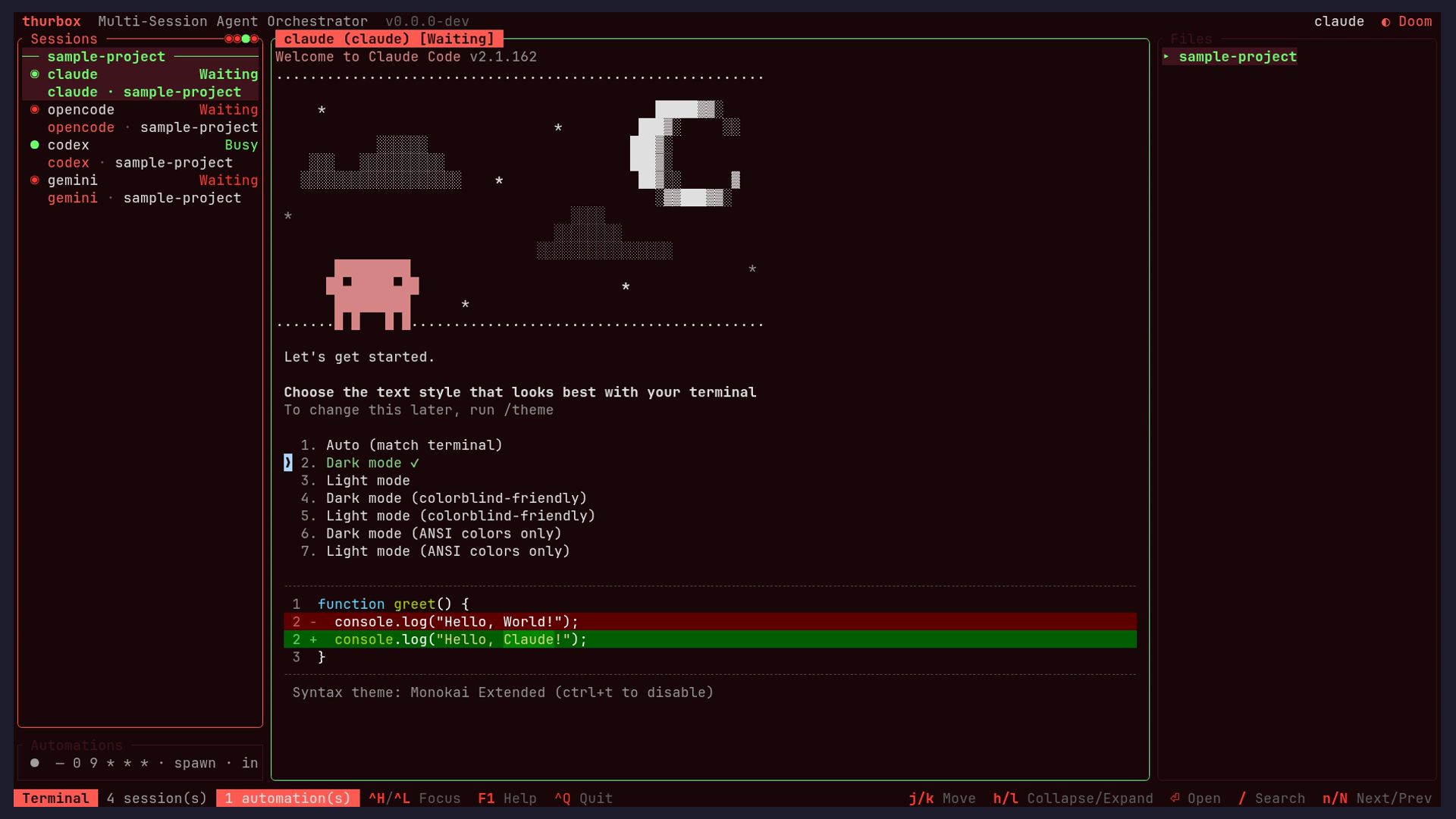
Task: Expand the sample-project folder in Files
Action: (1230, 57)
